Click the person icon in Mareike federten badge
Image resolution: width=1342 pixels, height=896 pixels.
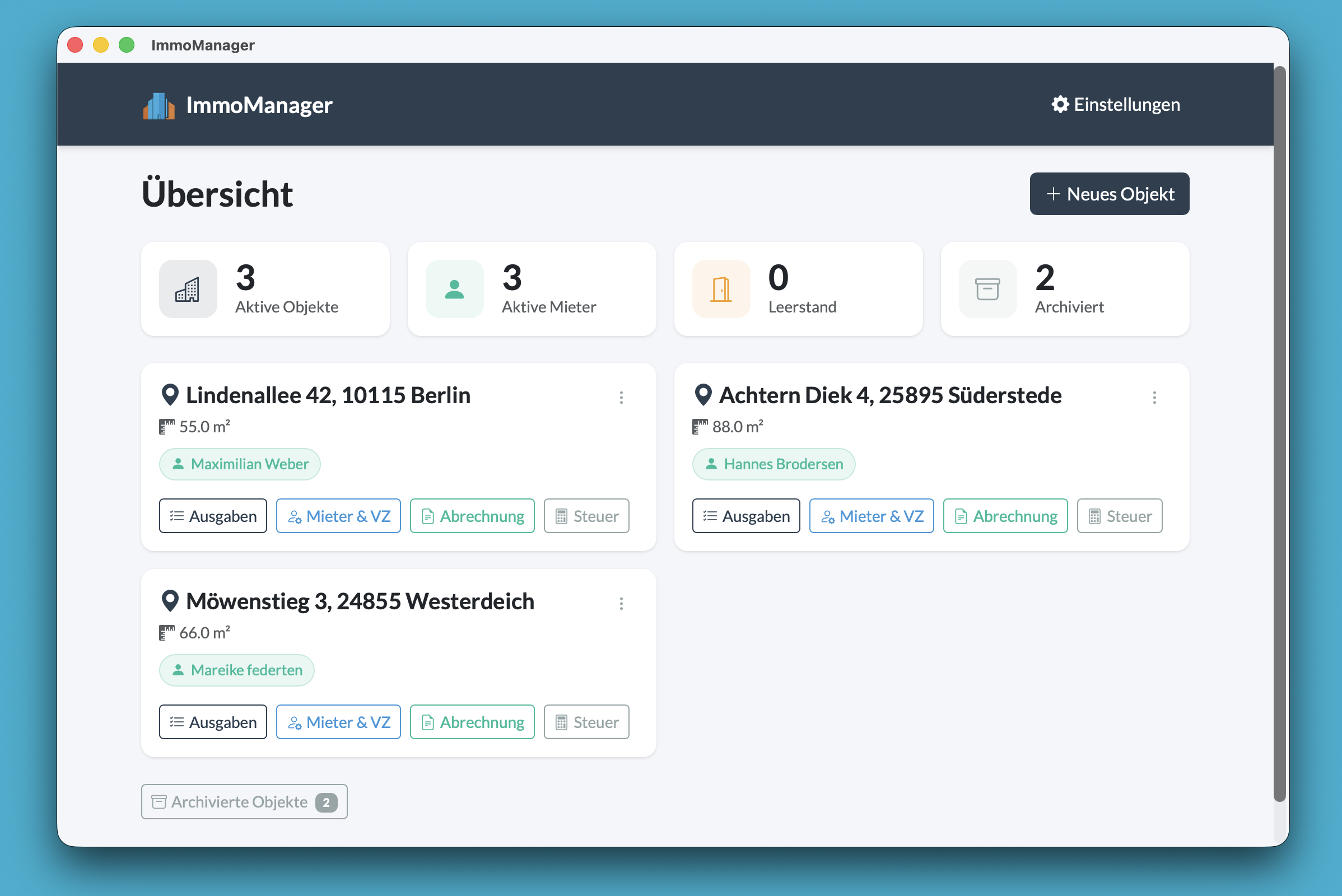[178, 670]
